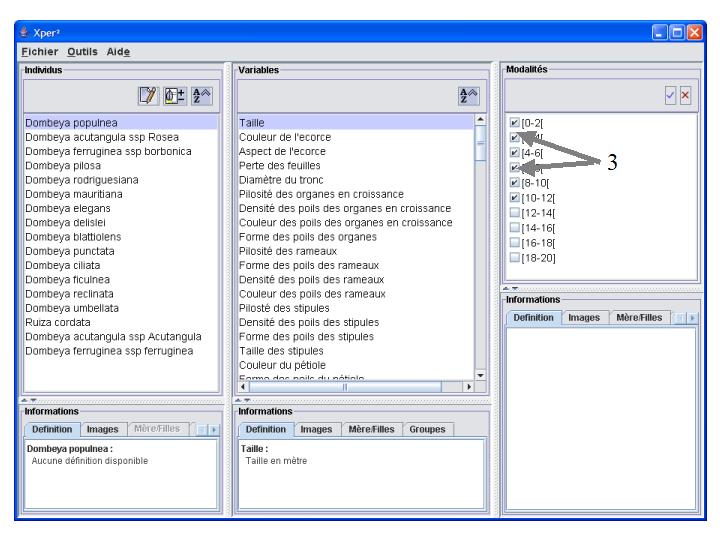Uncheck the [10-12[ modality checkbox

click(x=514, y=198)
